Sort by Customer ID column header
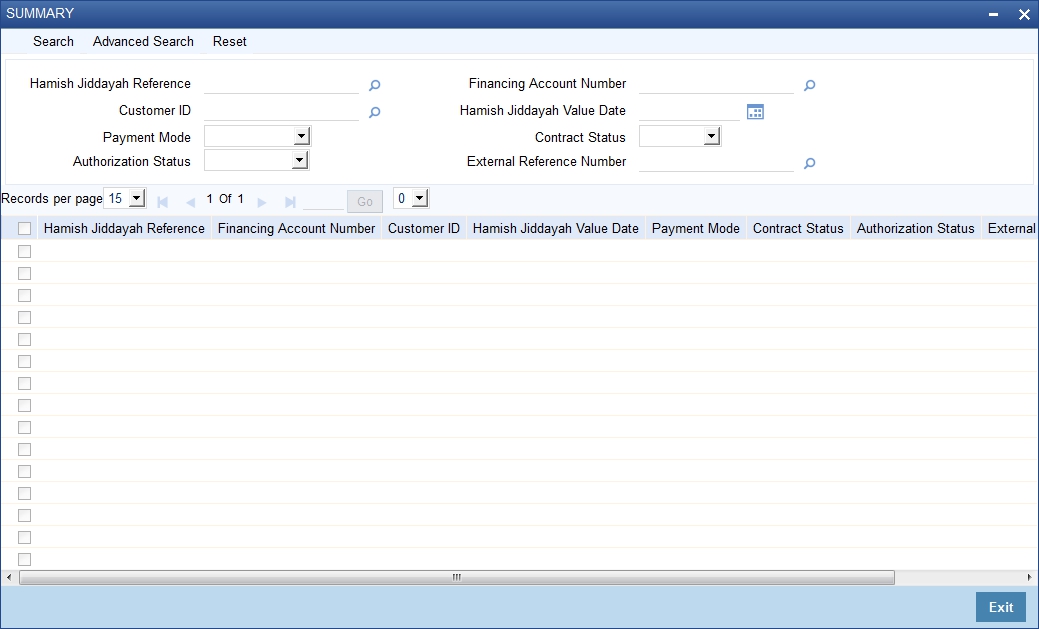The height and width of the screenshot is (629, 1039). (423, 229)
